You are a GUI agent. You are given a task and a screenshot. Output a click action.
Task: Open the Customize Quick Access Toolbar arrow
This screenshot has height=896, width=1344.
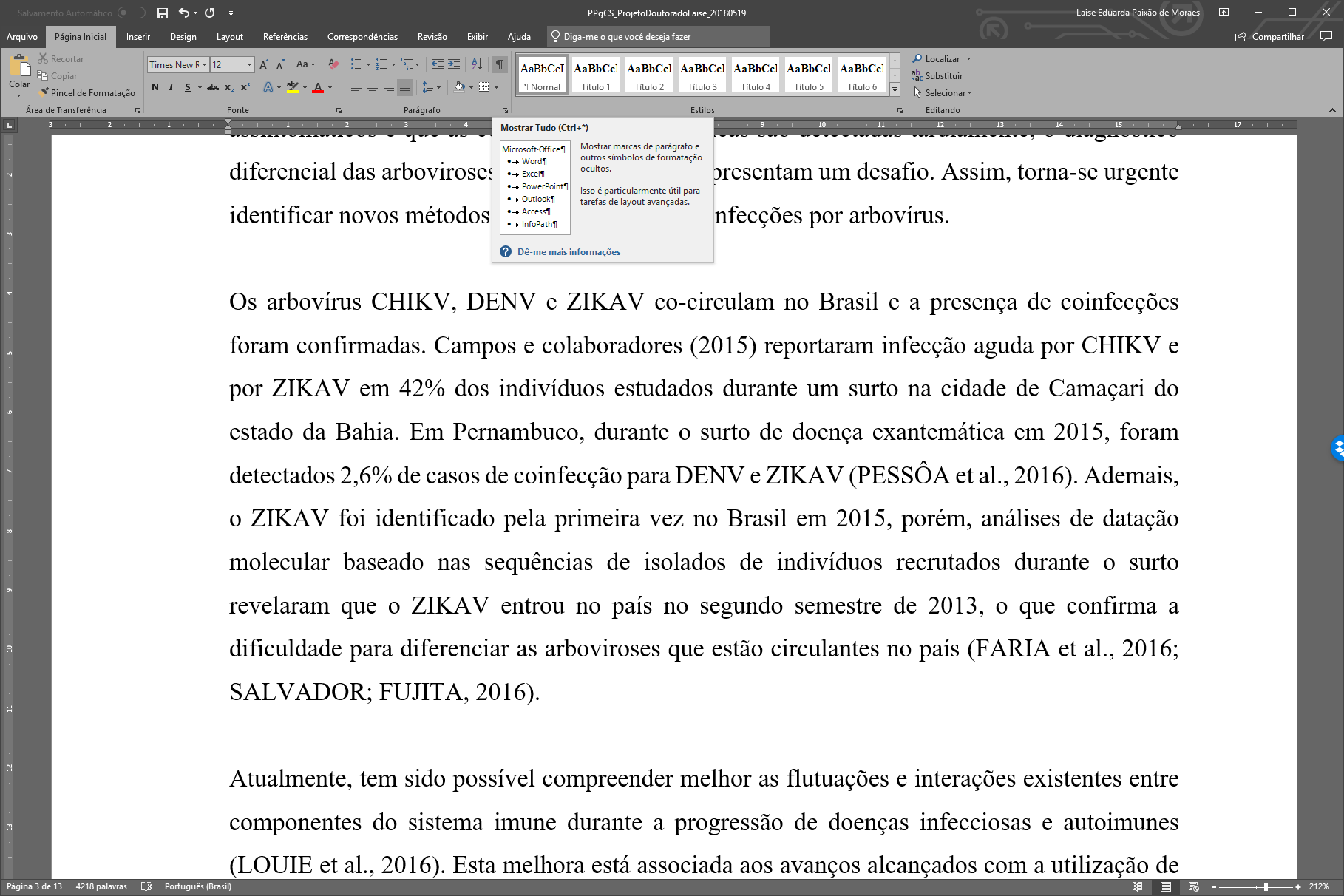[x=231, y=13]
